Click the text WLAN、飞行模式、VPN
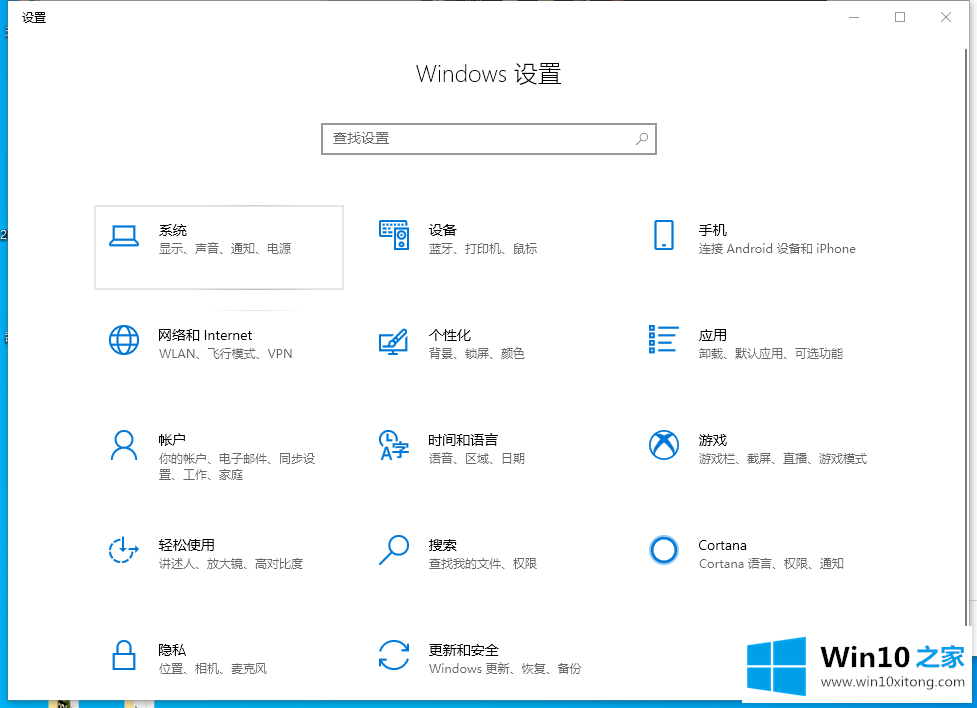This screenshot has width=977, height=708. [x=226, y=353]
